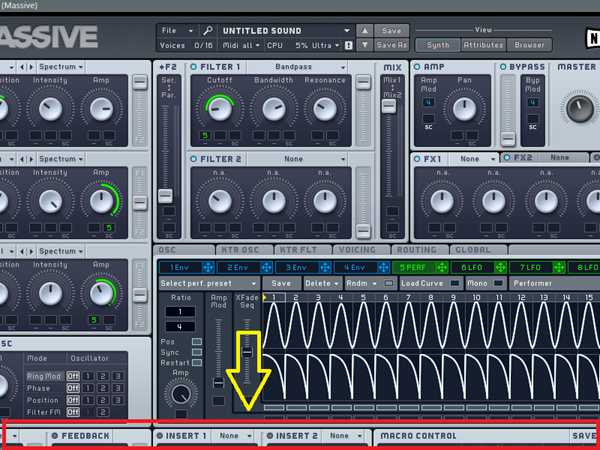Switch to the KTR FLT tab
Image resolution: width=600 pixels, height=450 pixels.
[303, 250]
